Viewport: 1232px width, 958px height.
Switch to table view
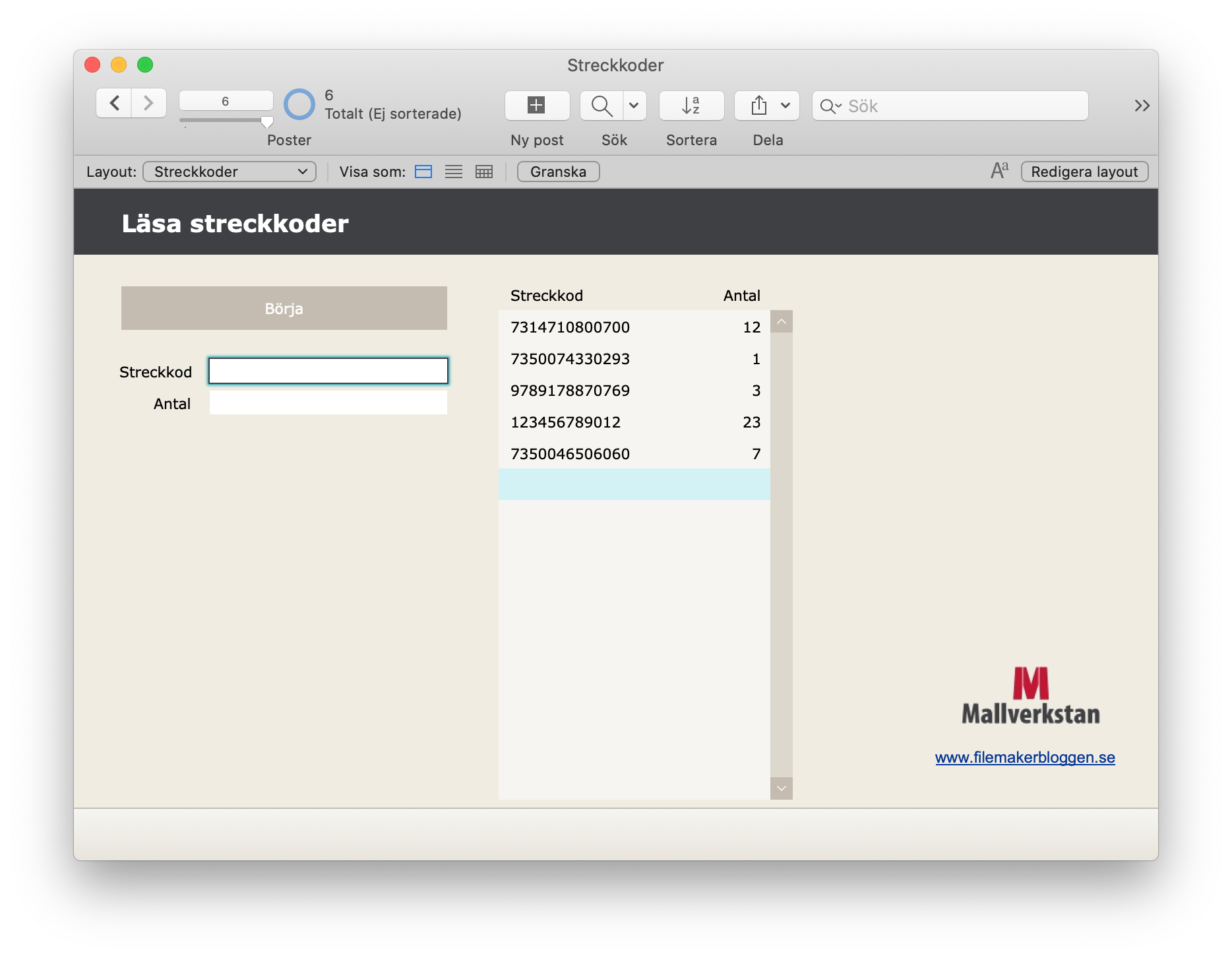pyautogui.click(x=484, y=172)
